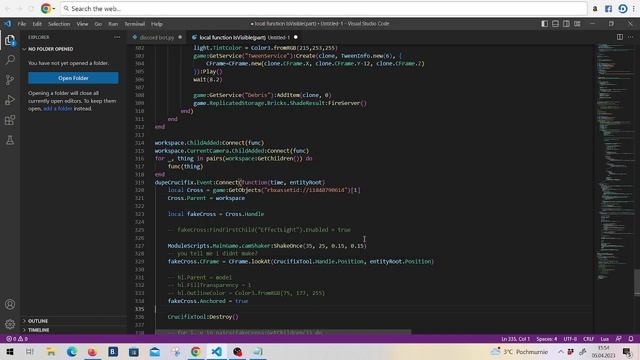The width and height of the screenshot is (640, 360).
Task: Open the Source Control view icon
Action: (x=10, y=80)
